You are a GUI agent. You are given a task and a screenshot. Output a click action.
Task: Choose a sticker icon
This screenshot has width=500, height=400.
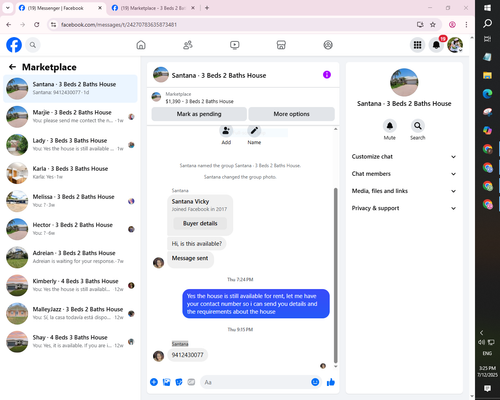[x=179, y=382]
